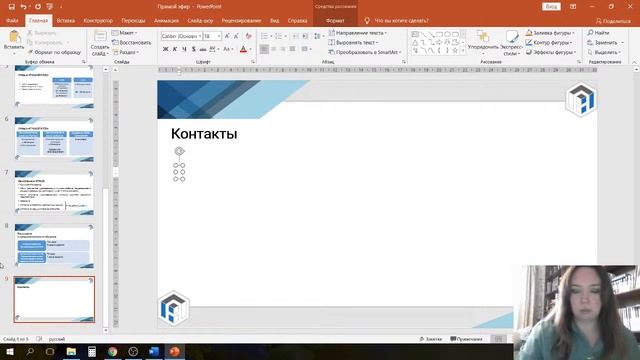Image resolution: width=640 pixels, height=360 pixels.
Task: Create a new slide with Создать слайд
Action: pyautogui.click(x=100, y=43)
